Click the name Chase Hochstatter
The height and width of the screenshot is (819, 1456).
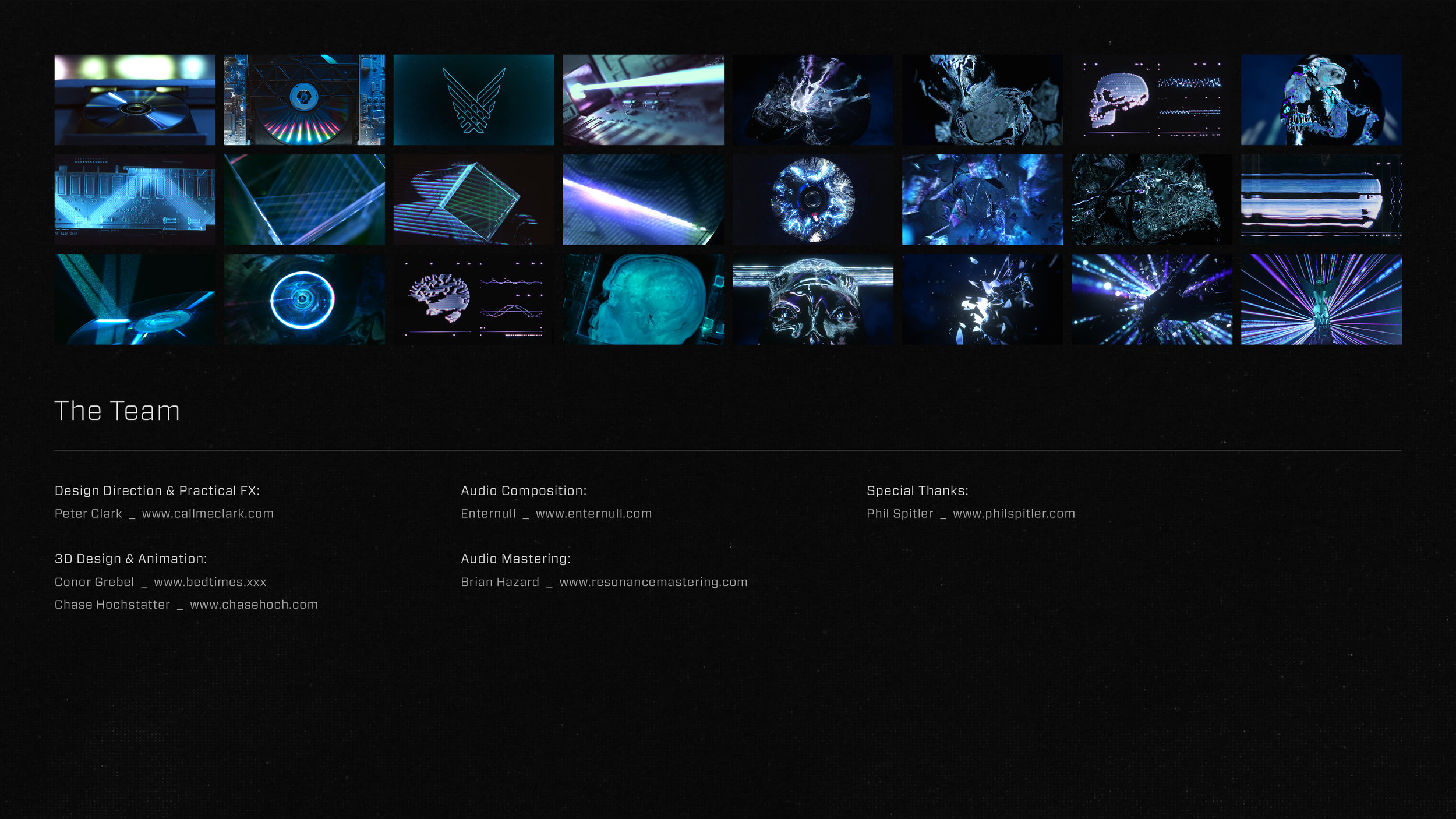tap(112, 604)
